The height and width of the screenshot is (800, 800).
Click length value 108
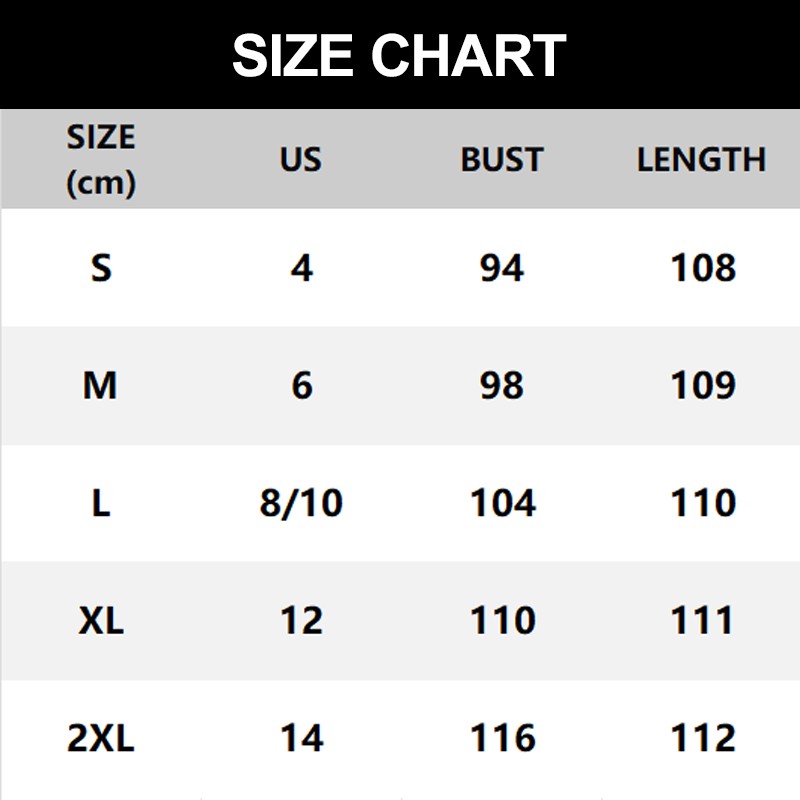703,268
